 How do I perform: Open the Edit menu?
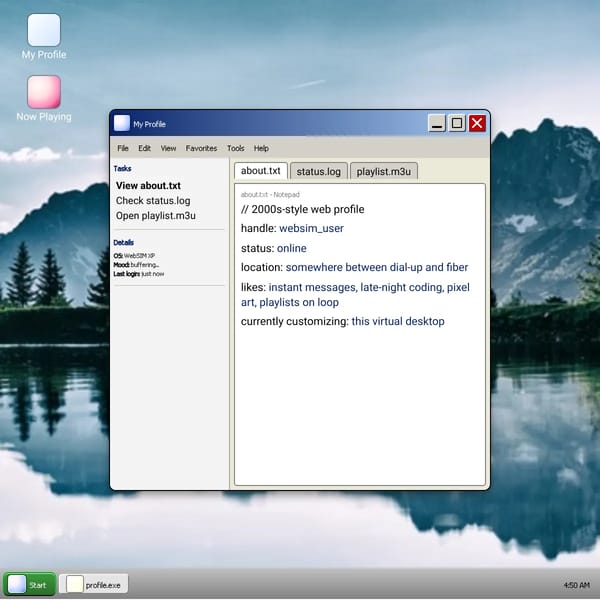144,148
